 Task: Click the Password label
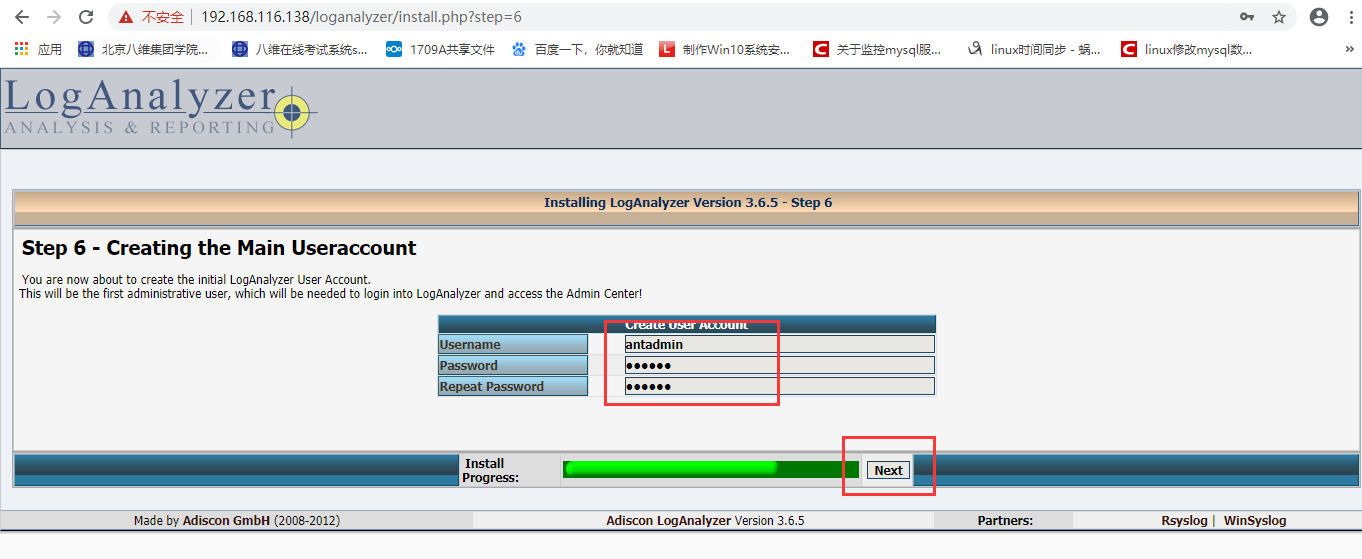point(468,365)
